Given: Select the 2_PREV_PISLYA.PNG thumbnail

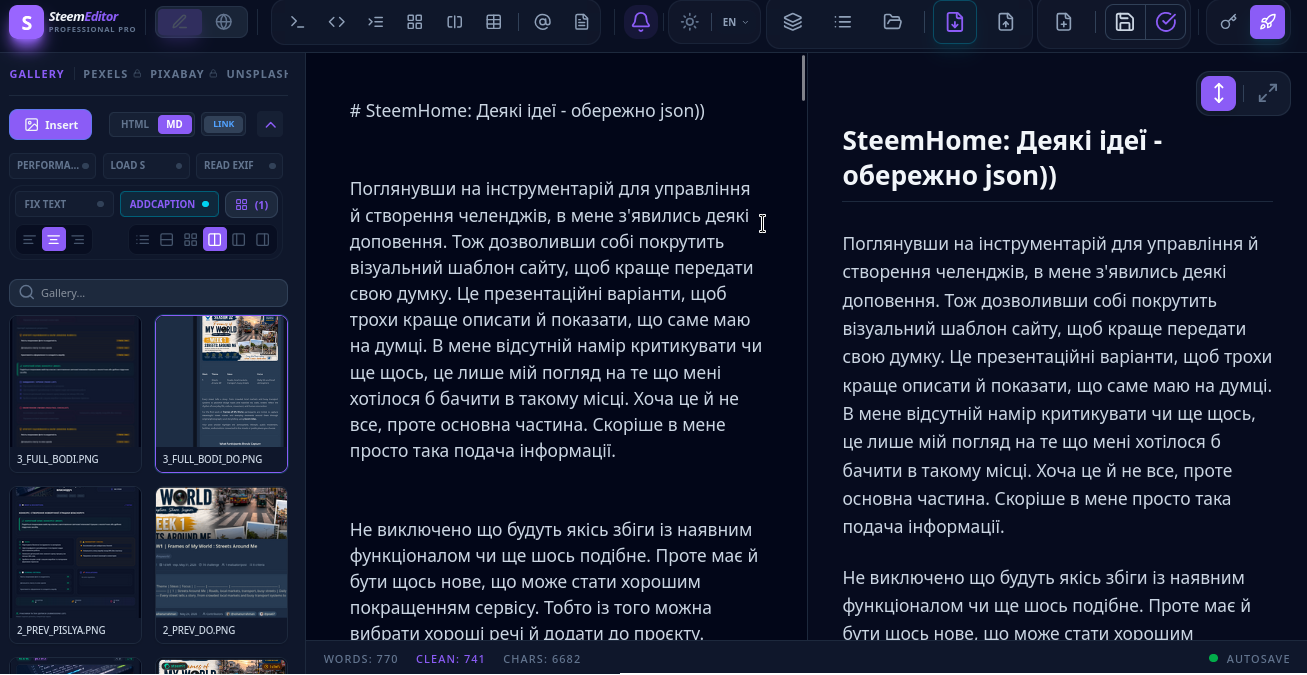Looking at the screenshot, I should coord(75,564).
